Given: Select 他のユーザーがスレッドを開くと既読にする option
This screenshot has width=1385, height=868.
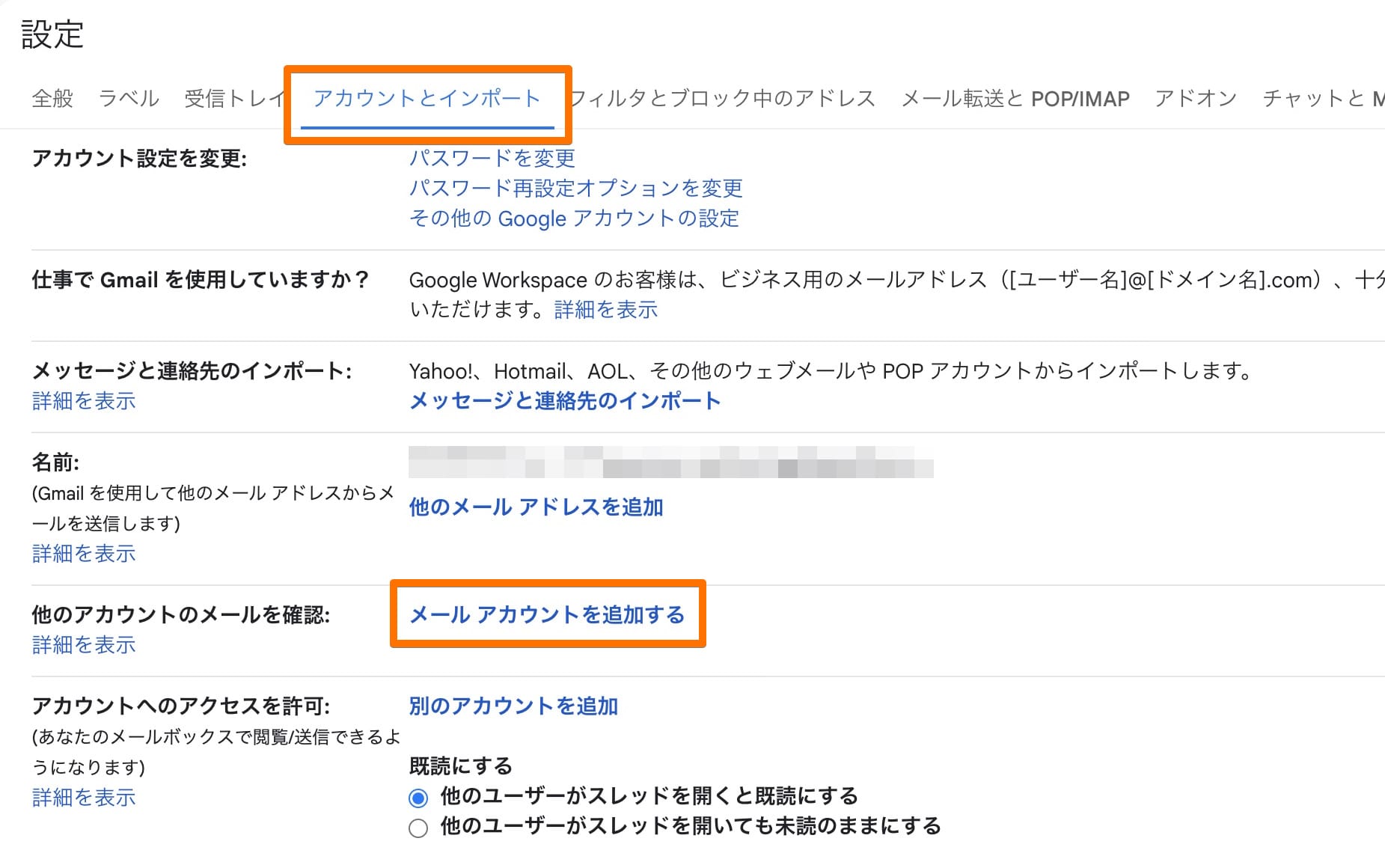Looking at the screenshot, I should click(x=418, y=797).
